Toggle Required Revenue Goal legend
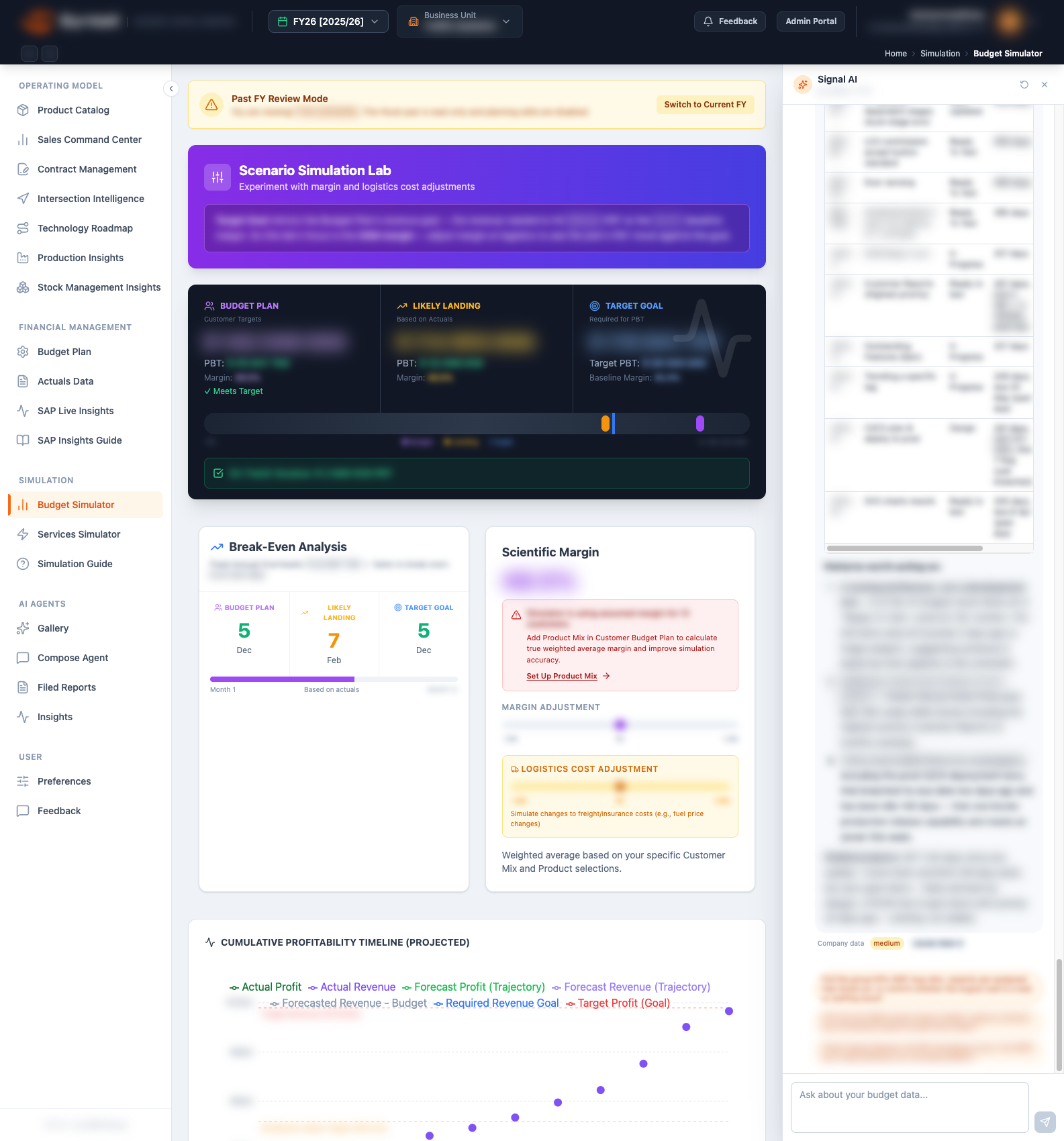The image size is (1064, 1141). tap(496, 1003)
